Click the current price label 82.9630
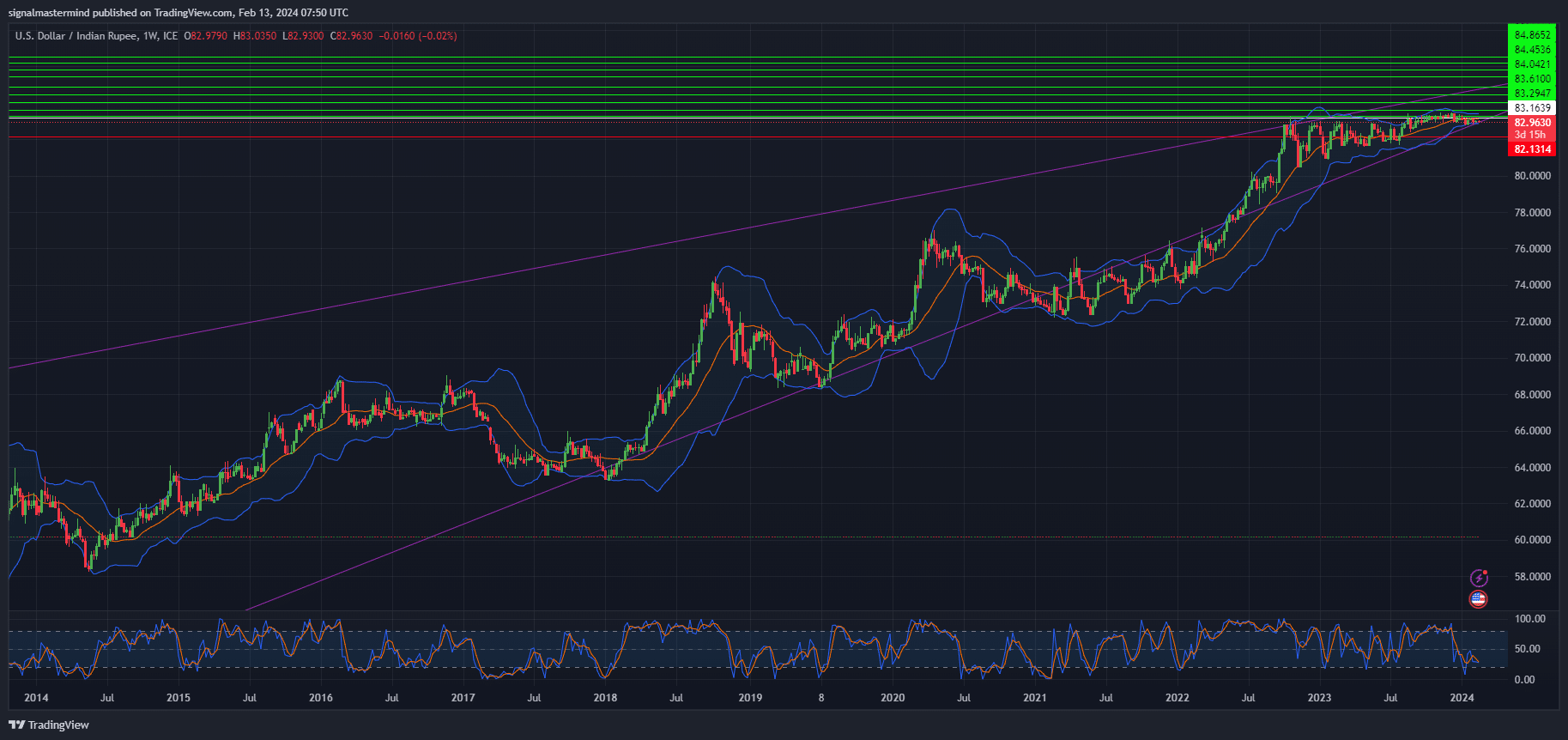Screen dimensions: 1568x740 coord(1532,123)
